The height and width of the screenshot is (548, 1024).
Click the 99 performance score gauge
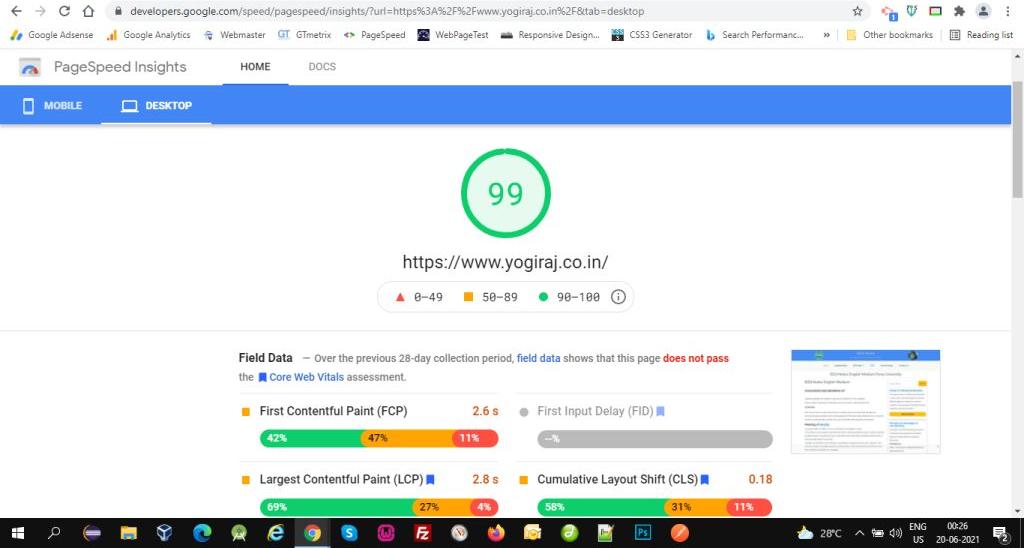[x=505, y=193]
